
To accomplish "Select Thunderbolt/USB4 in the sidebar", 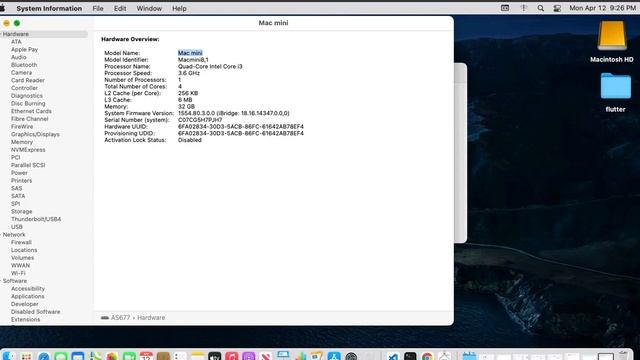I will coord(36,219).
